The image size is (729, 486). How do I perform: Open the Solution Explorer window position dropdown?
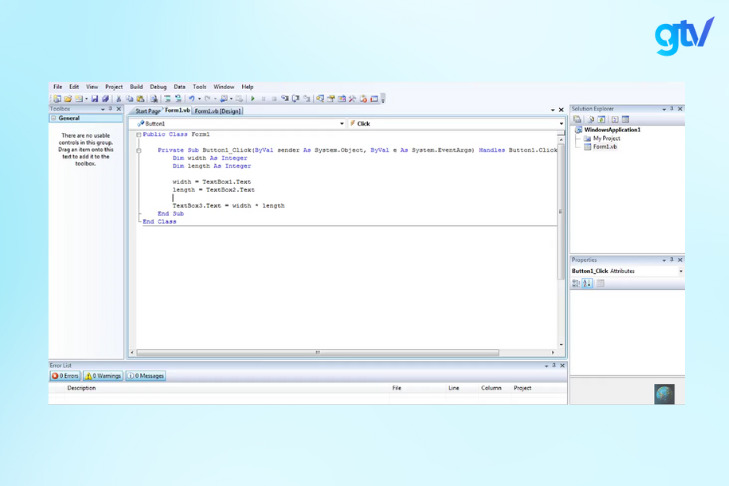click(x=664, y=109)
